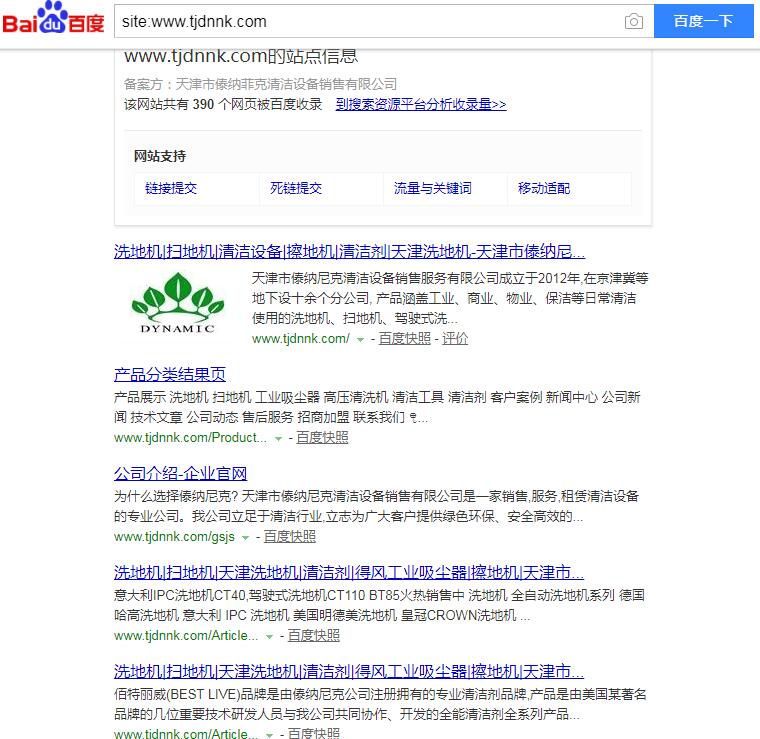This screenshot has height=739, width=760.
Task: Open 百度快照 under 意大利IPC洗地机 snippet
Action: 314,635
